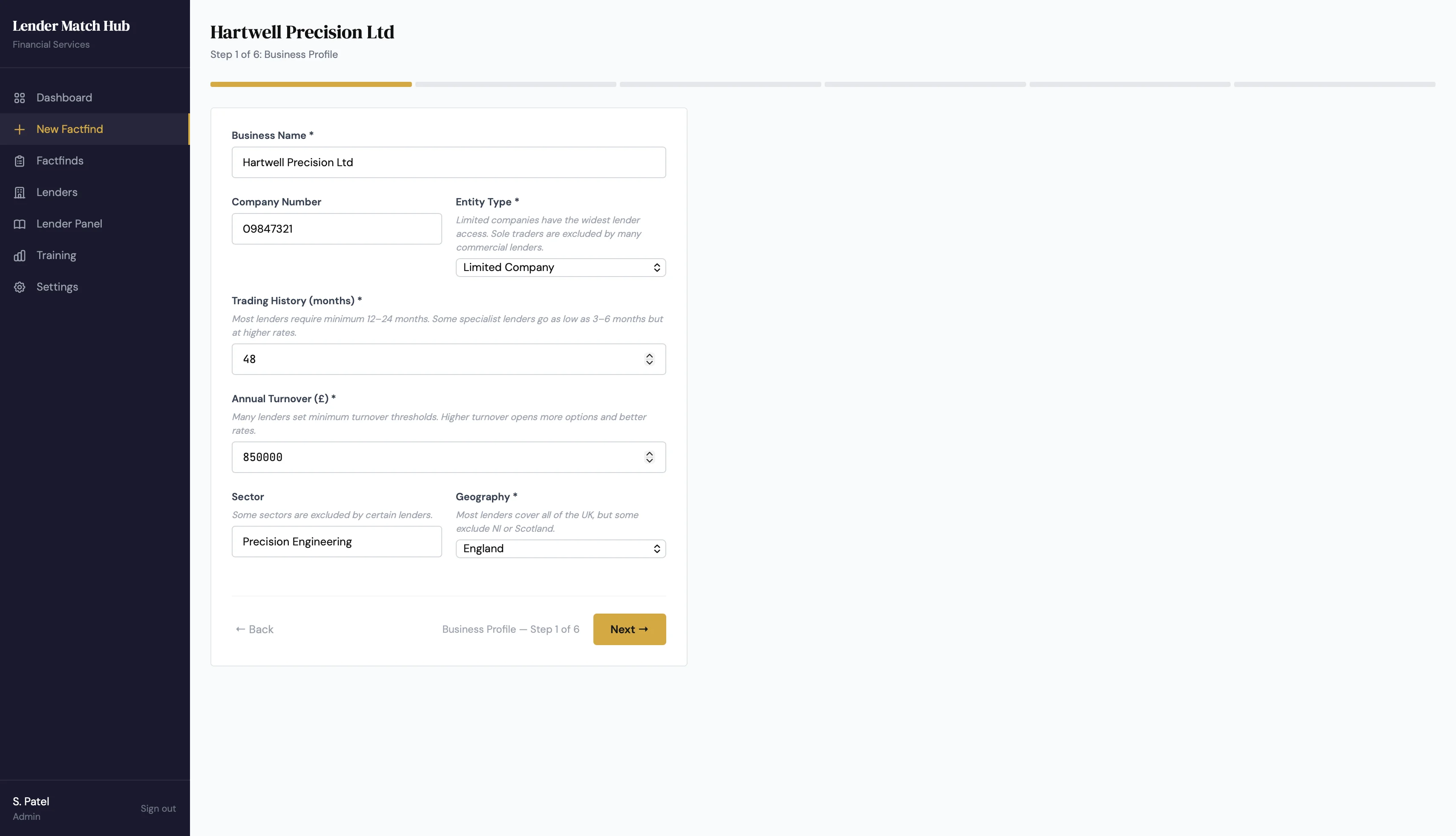
Task: Open the Dashboard via the grid icon
Action: 19,98
